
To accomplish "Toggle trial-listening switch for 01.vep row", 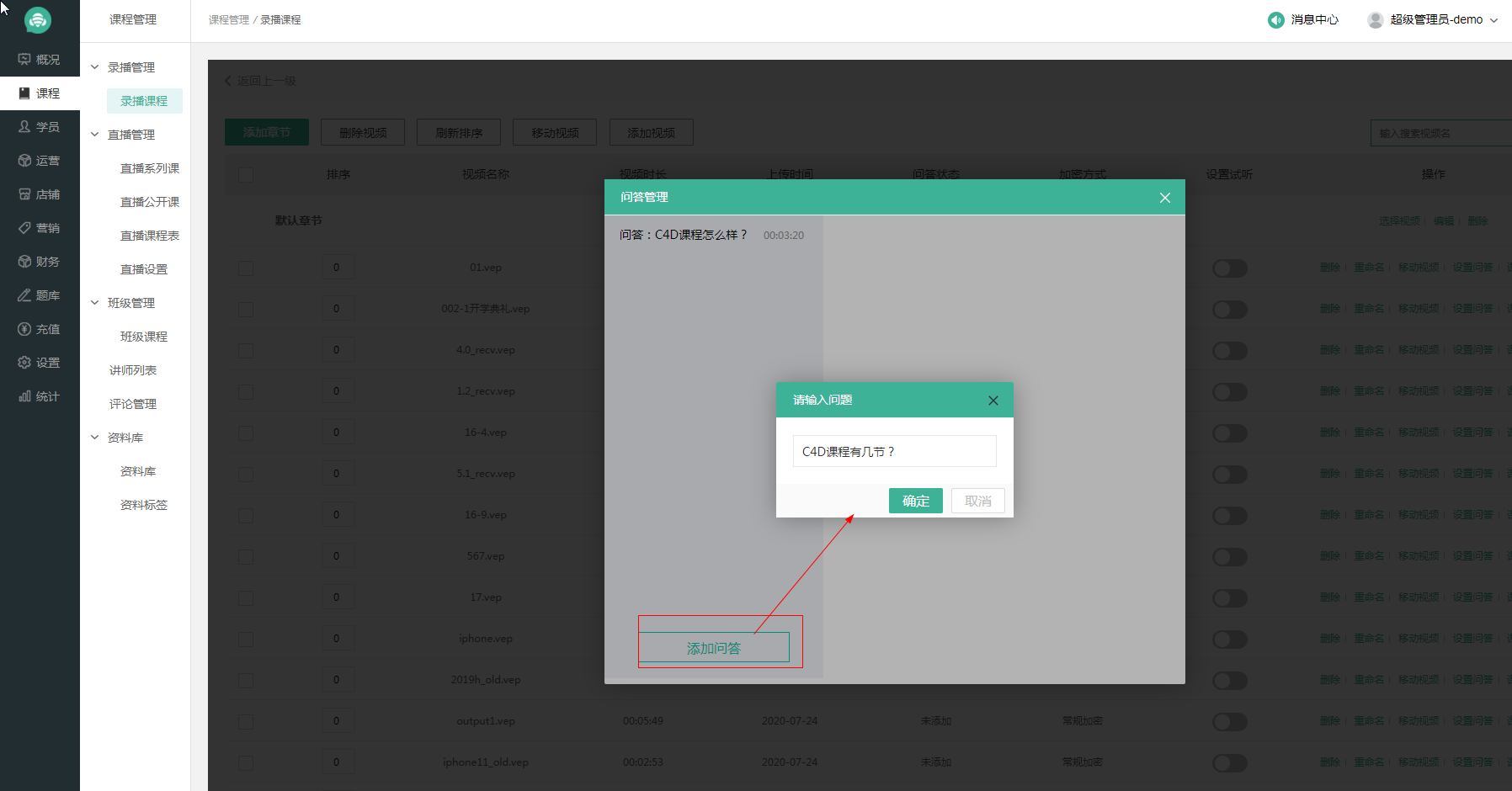I will click(1229, 268).
